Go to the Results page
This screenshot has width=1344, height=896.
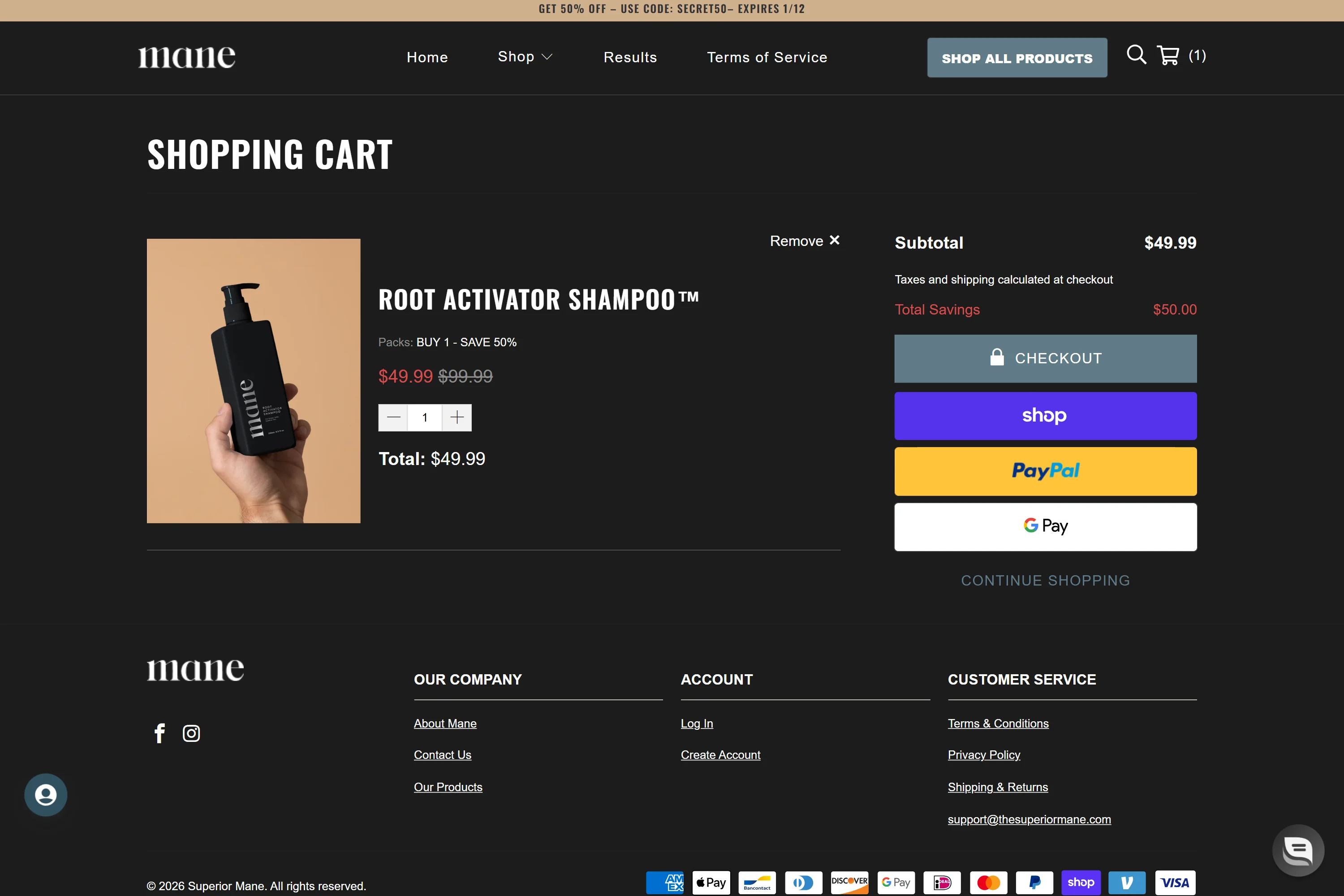coord(630,57)
